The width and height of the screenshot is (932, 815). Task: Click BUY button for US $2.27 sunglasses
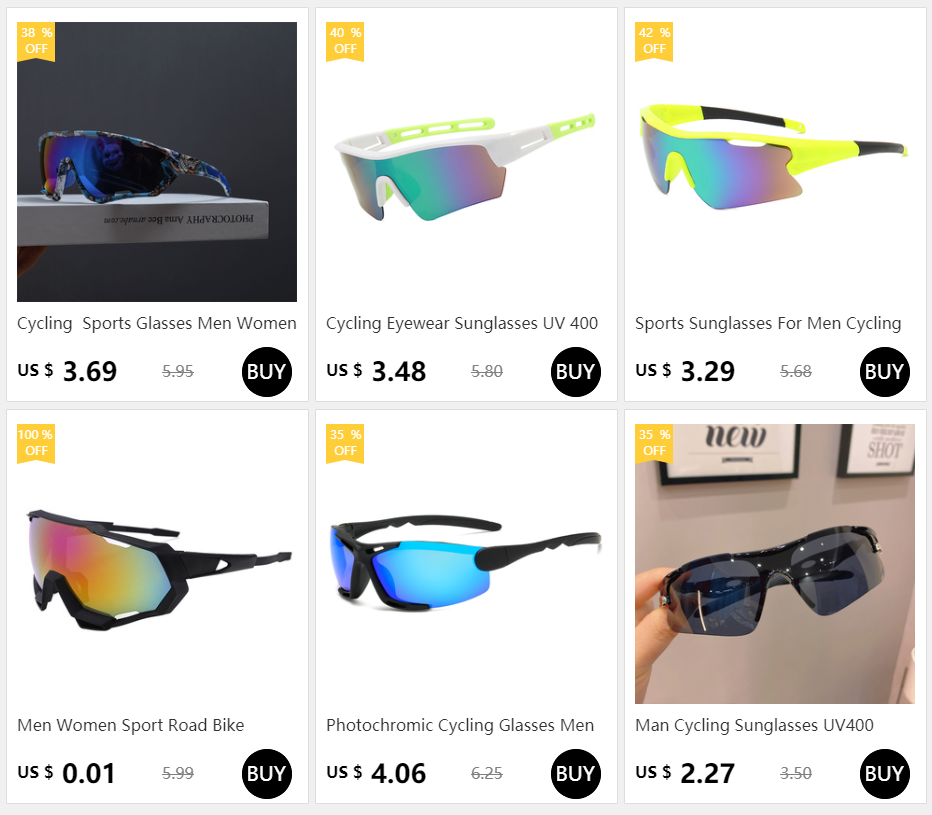point(884,773)
